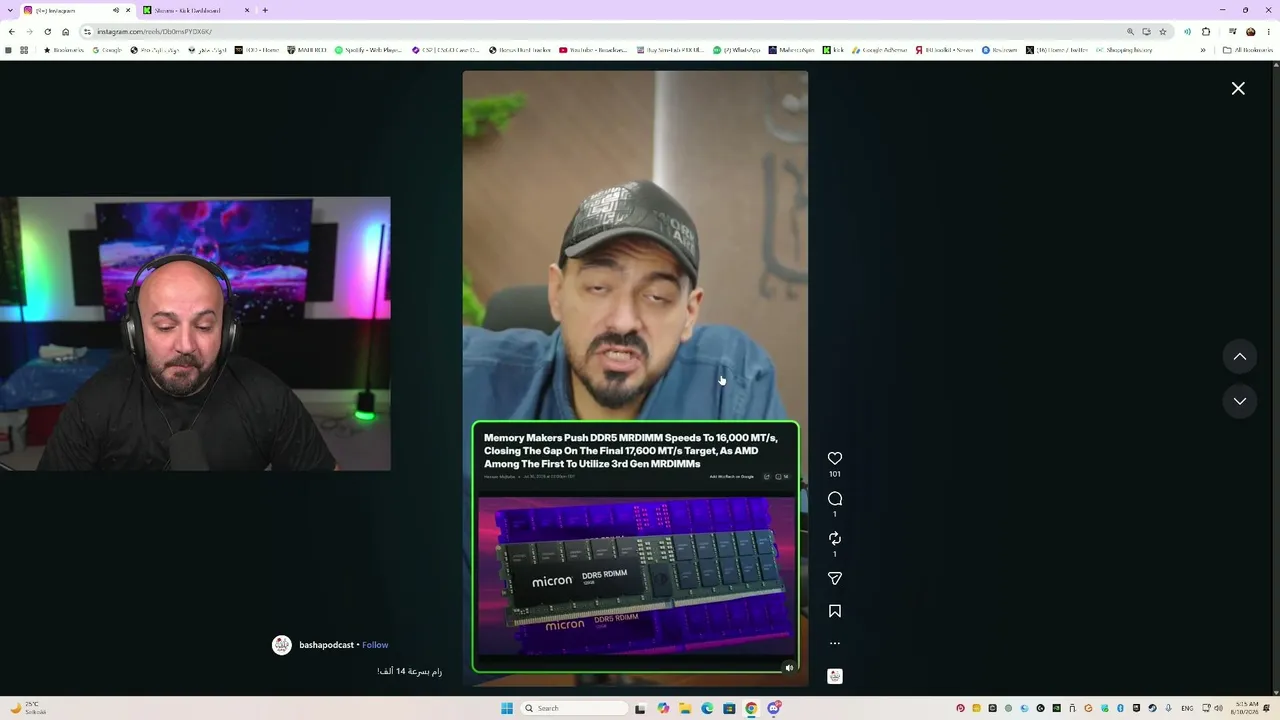
Task: Open the Windows Start menu
Action: [x=507, y=708]
